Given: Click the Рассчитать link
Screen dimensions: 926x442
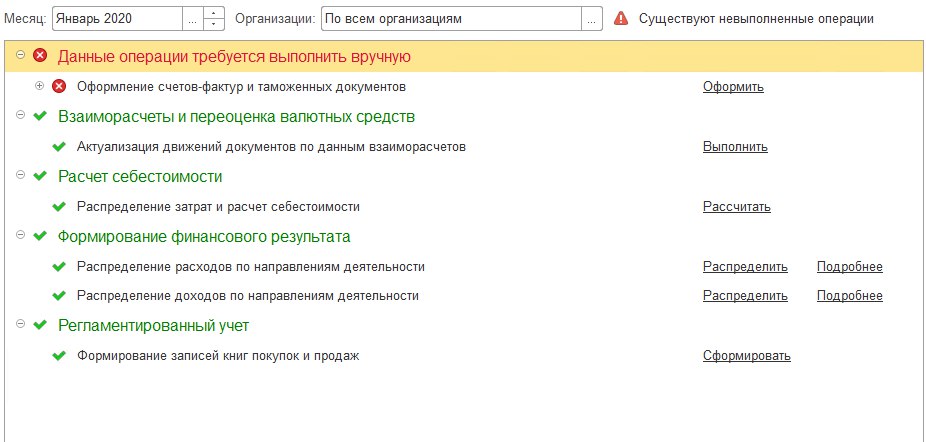Looking at the screenshot, I should pos(736,207).
